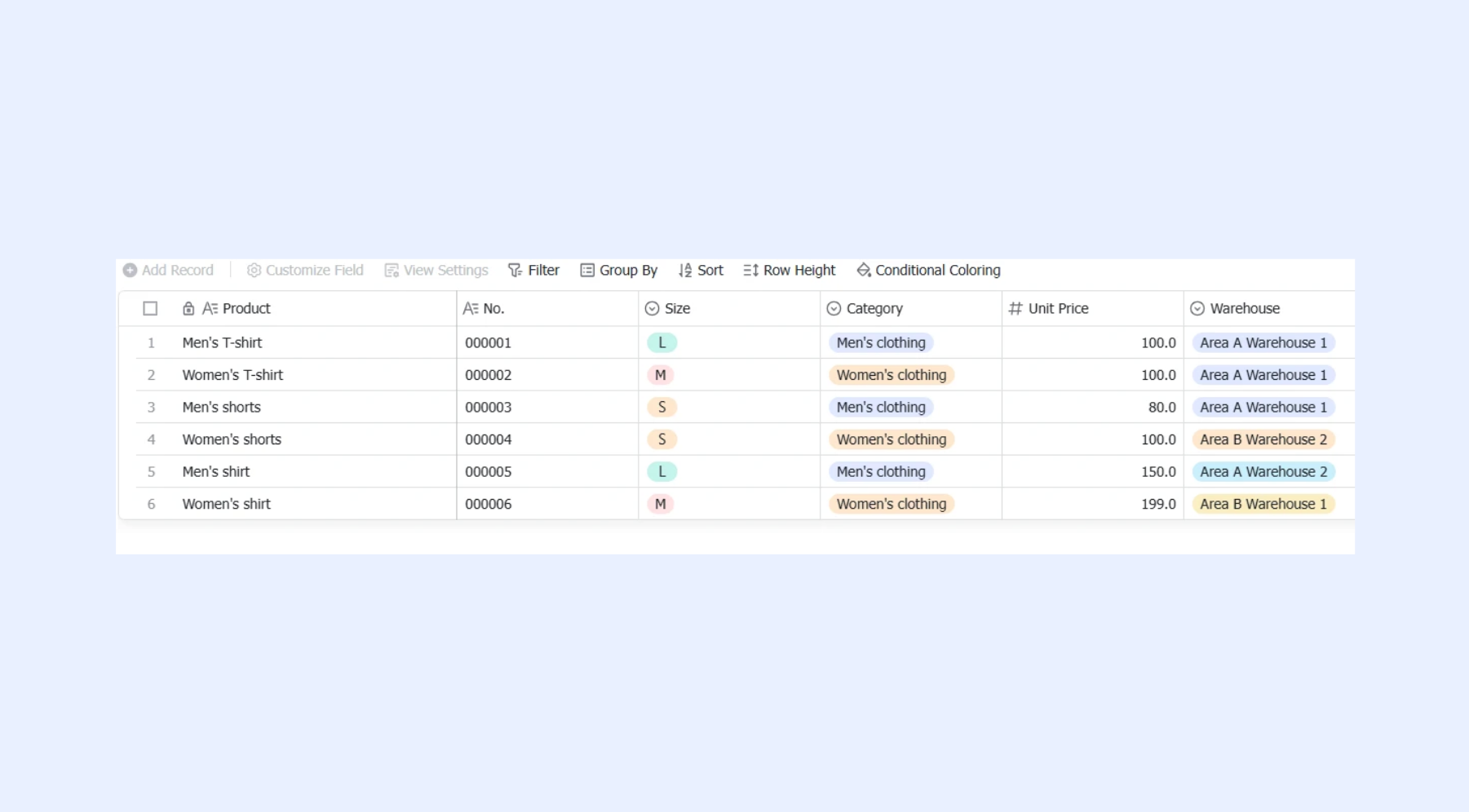This screenshot has width=1469, height=812.
Task: Click the text type icon beside Product
Action: coord(210,308)
